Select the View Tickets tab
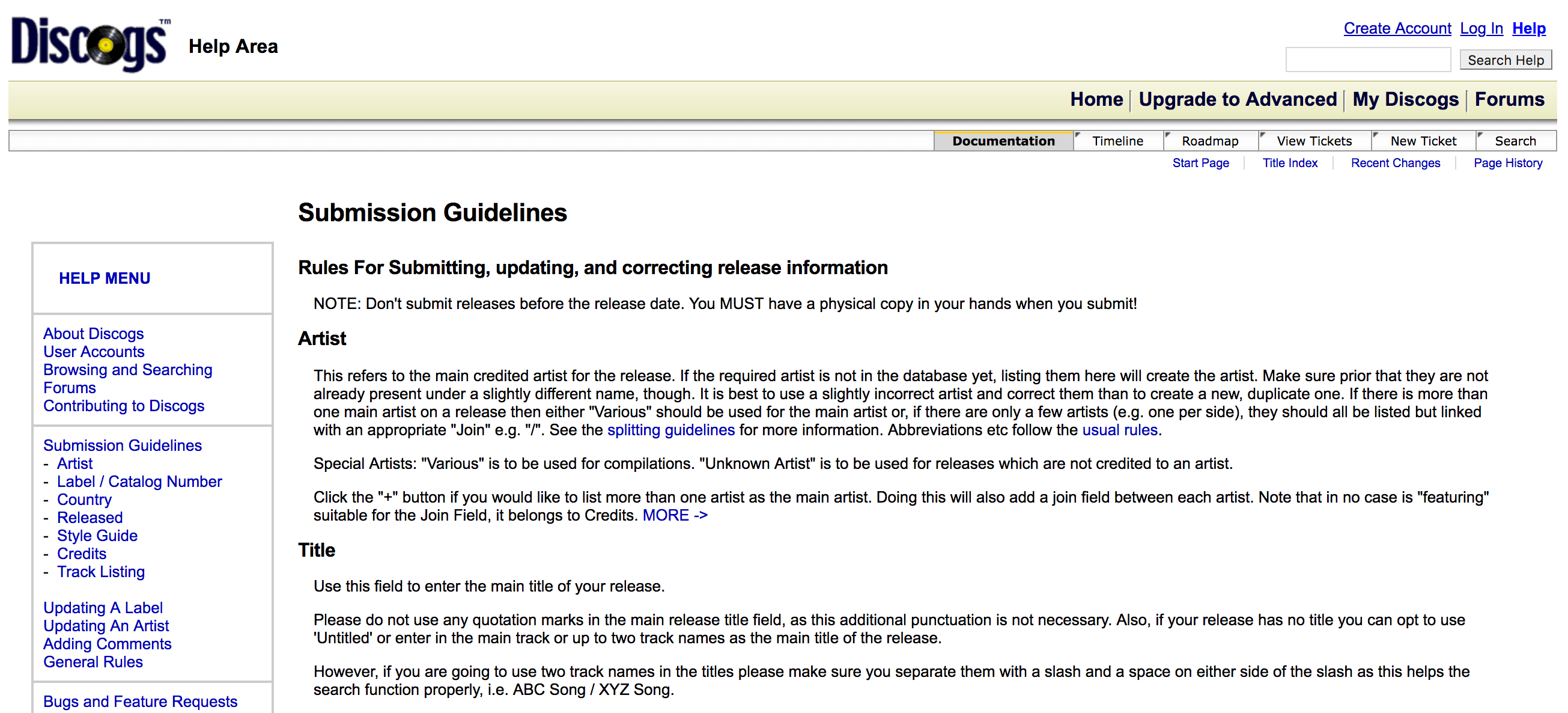1568x713 pixels. 1313,141
